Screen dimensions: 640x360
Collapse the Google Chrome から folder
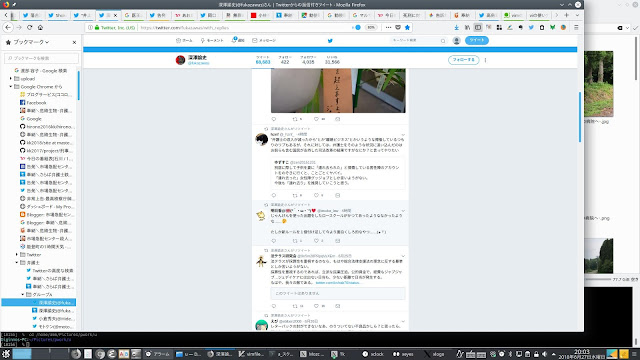click(x=11, y=87)
